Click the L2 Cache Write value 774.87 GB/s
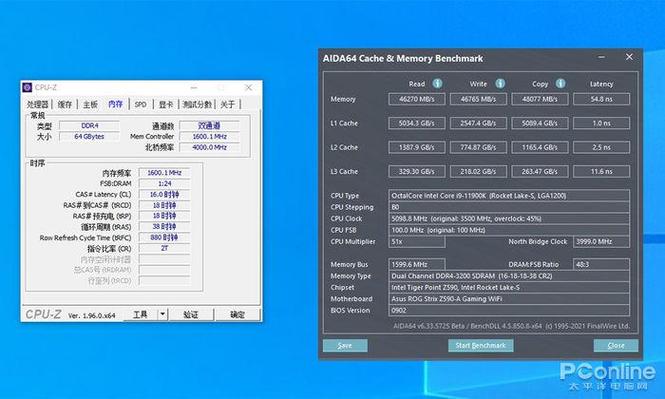 coord(478,148)
